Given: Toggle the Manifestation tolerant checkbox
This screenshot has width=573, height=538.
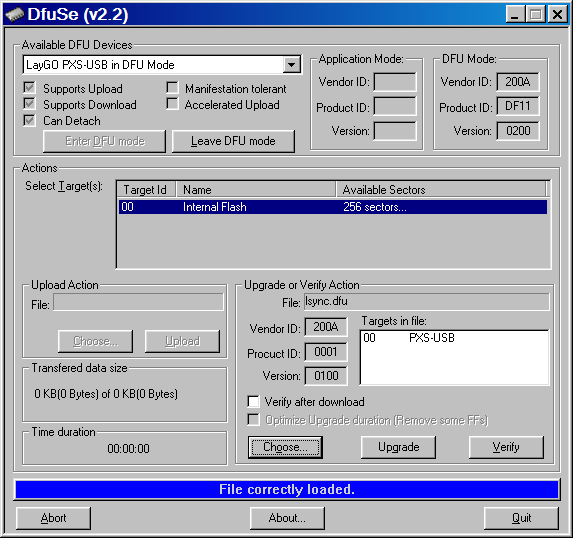Looking at the screenshot, I should pos(172,88).
